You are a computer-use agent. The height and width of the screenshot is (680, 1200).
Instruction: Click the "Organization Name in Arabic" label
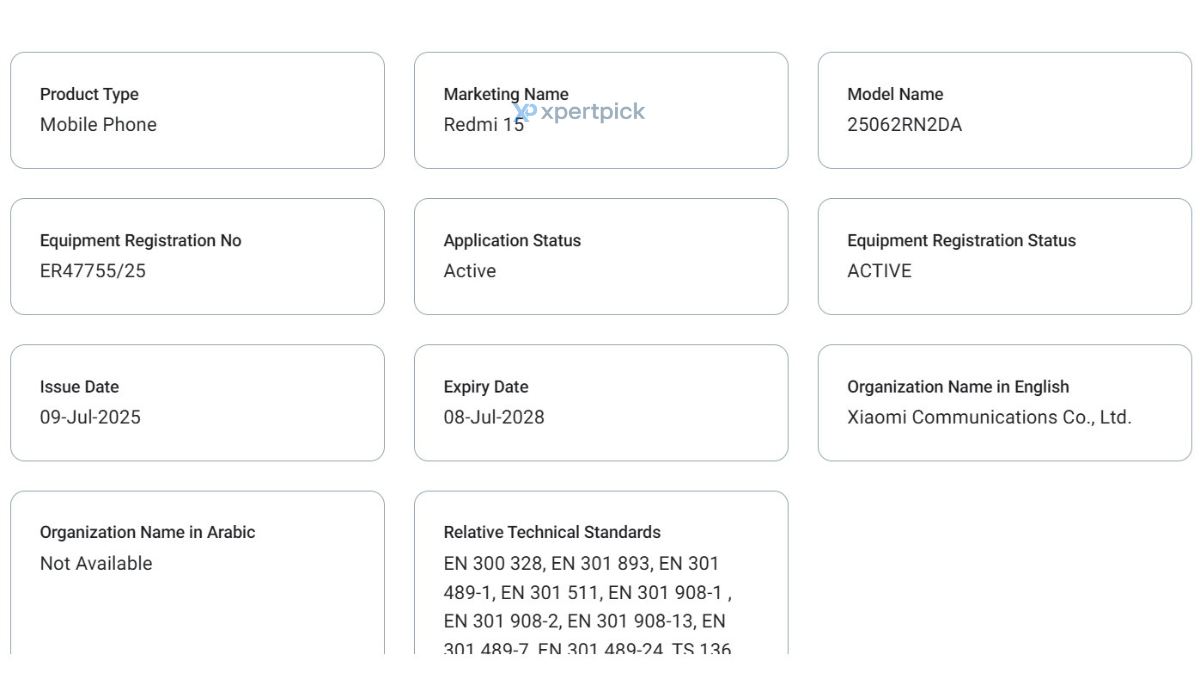[x=147, y=532]
